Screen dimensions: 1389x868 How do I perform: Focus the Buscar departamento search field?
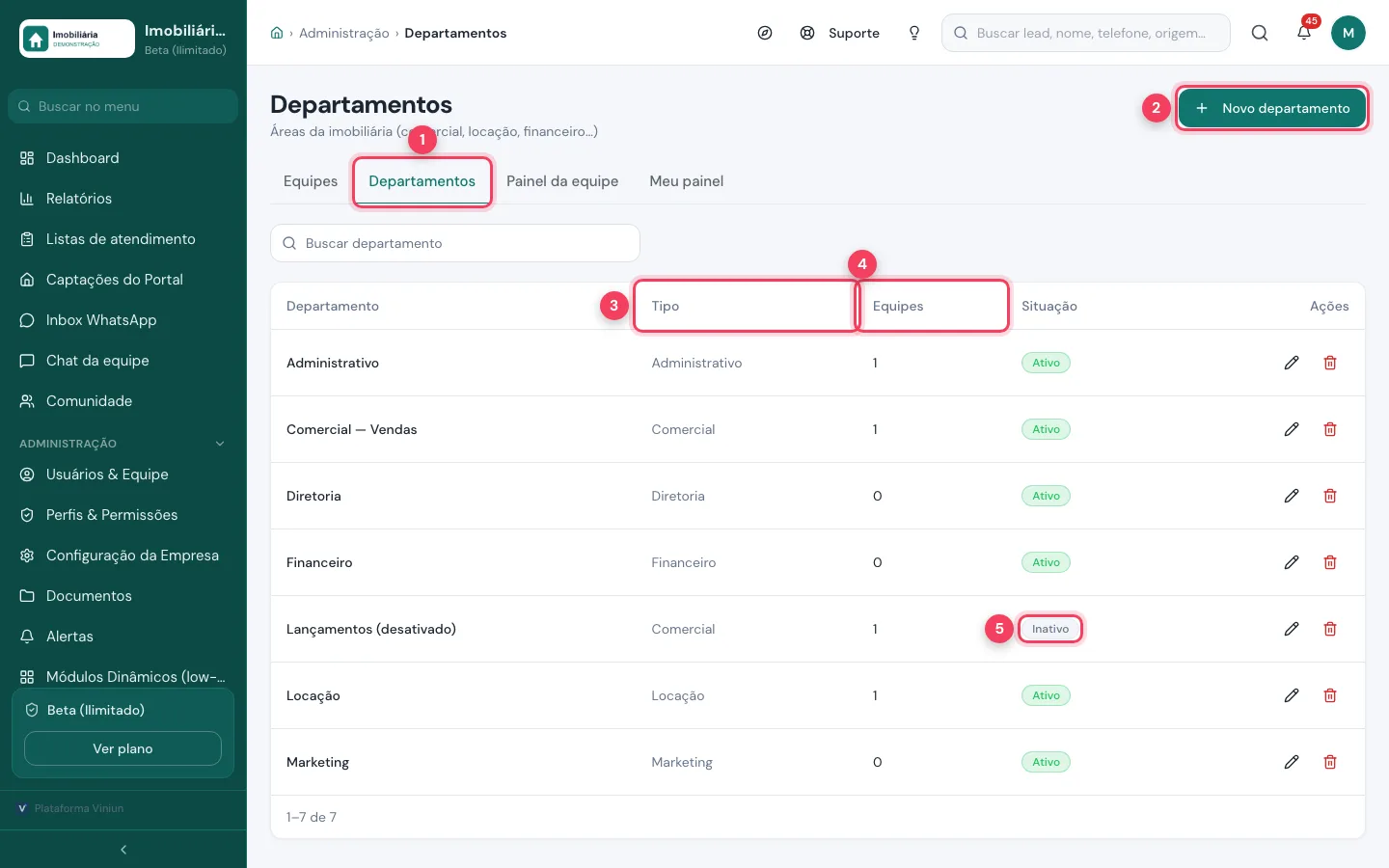click(x=455, y=243)
